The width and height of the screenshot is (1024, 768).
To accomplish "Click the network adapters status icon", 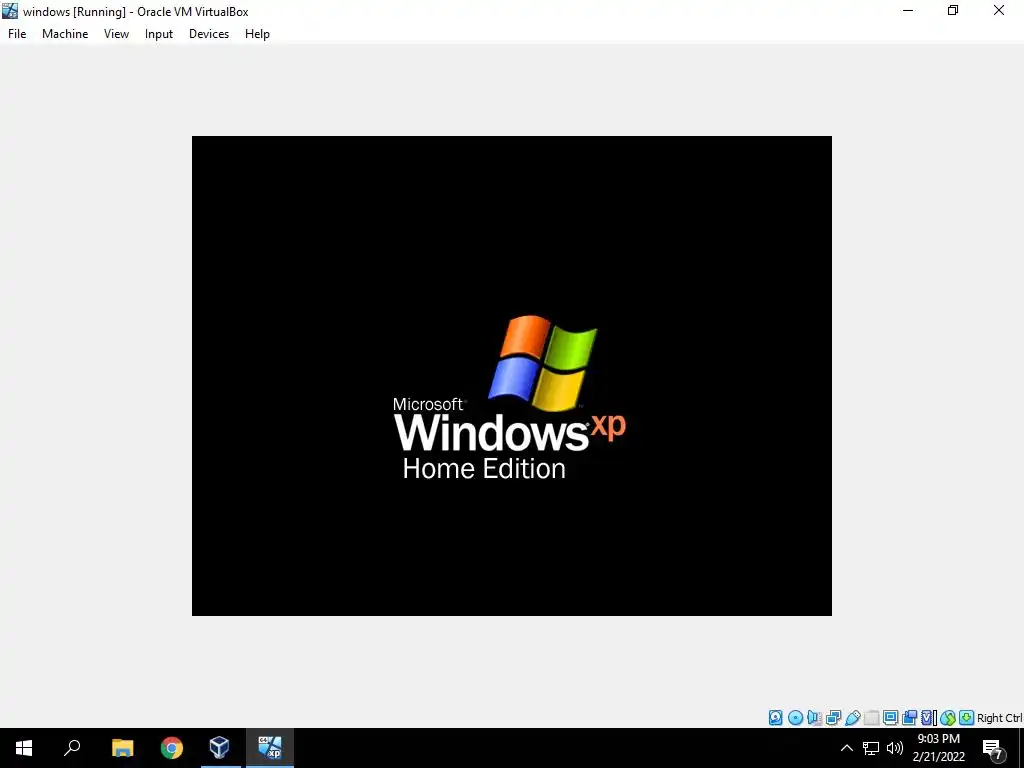I will click(833, 718).
